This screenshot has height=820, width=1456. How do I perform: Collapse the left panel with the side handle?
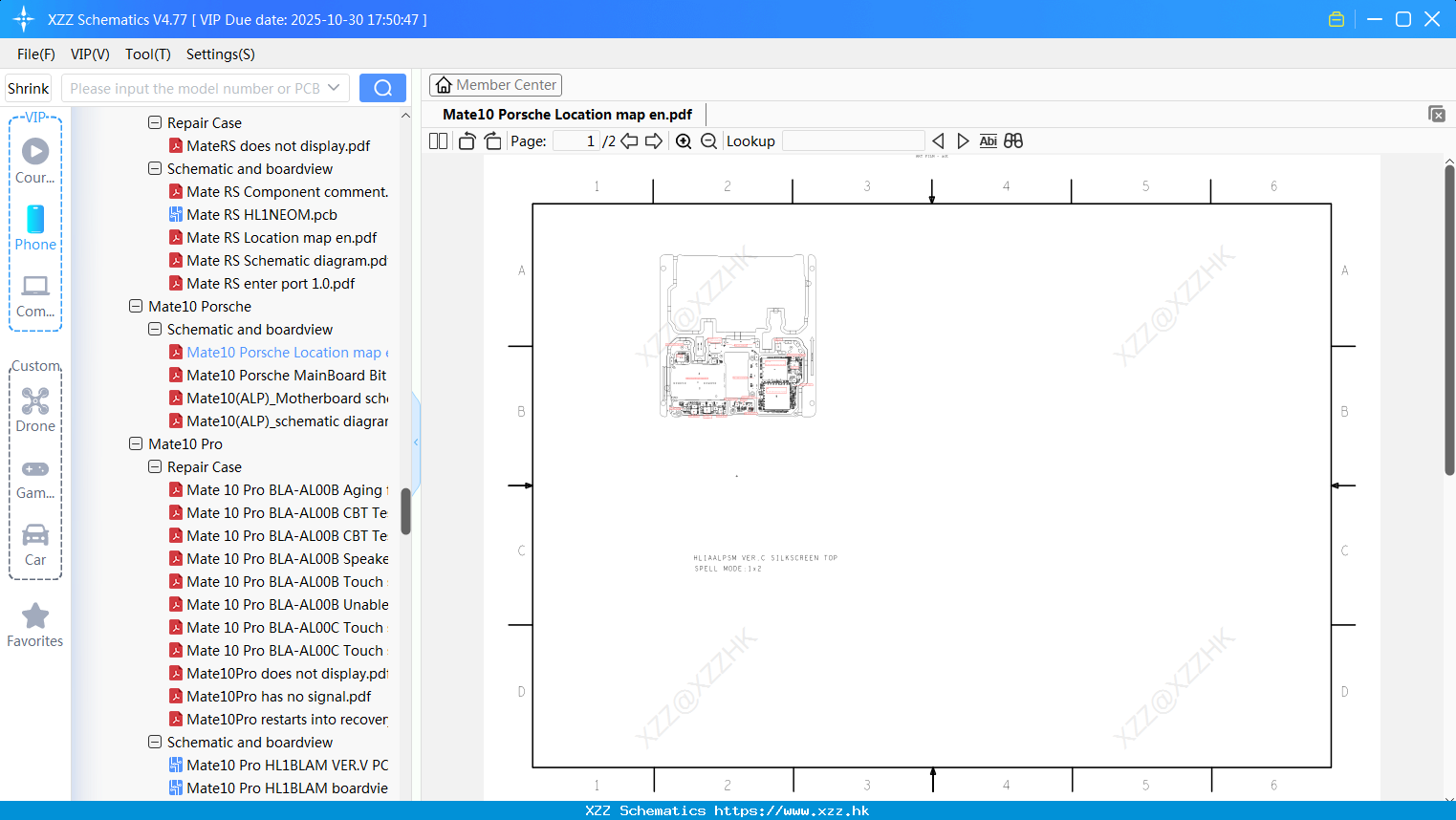416,442
